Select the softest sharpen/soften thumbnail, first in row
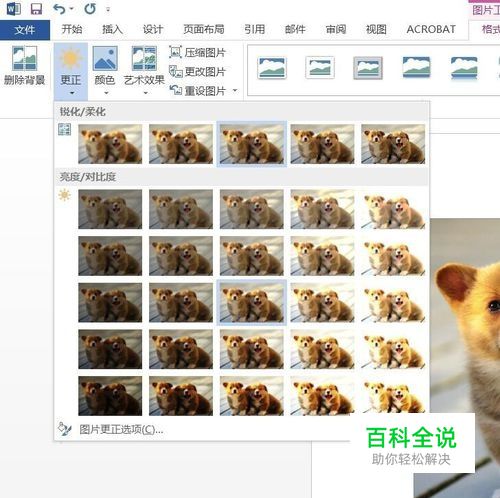The width and height of the screenshot is (500, 498). point(110,144)
